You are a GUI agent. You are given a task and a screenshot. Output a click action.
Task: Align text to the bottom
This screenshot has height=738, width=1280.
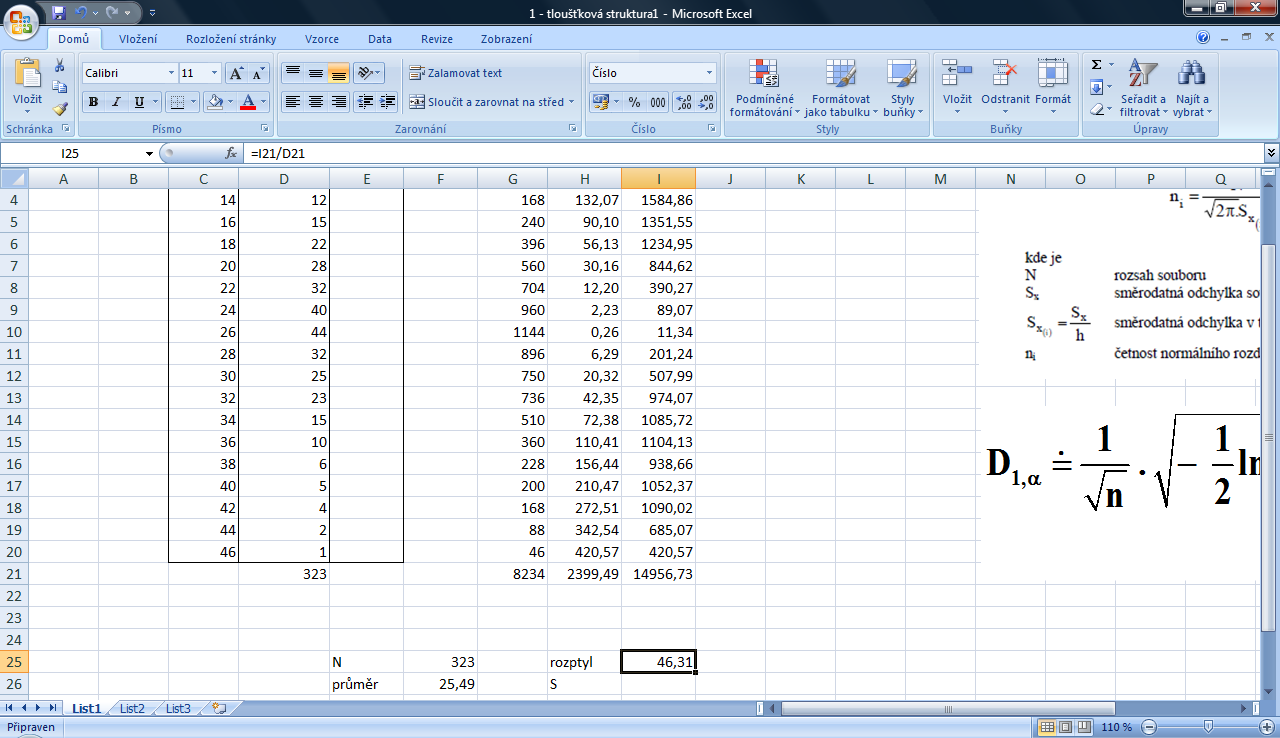(339, 73)
